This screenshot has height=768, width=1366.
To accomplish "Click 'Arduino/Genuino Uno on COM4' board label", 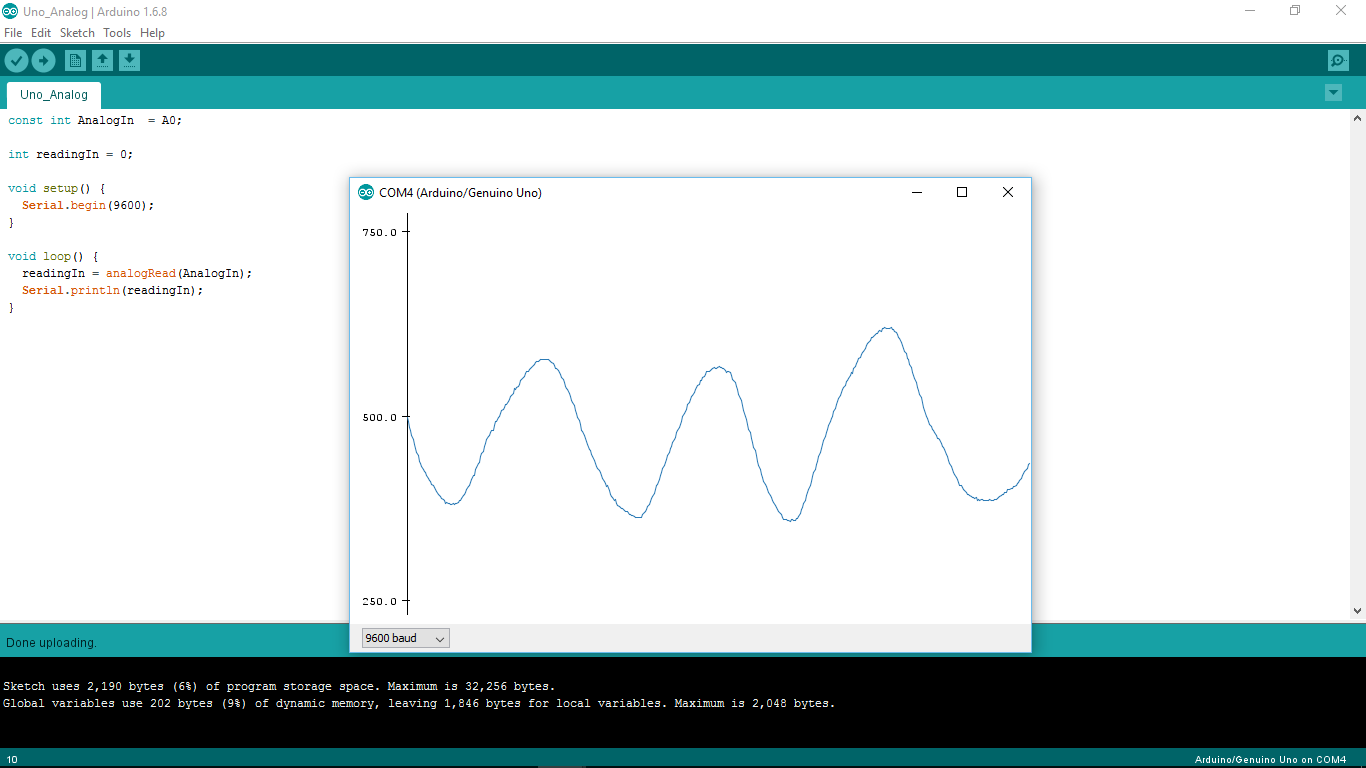I will pyautogui.click(x=1270, y=760).
